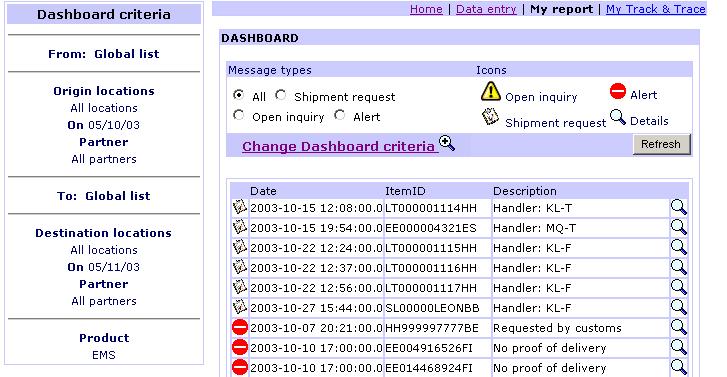Click red alert icon for EE014468924FI
Image resolution: width=727 pixels, height=377 pixels.
point(240,367)
